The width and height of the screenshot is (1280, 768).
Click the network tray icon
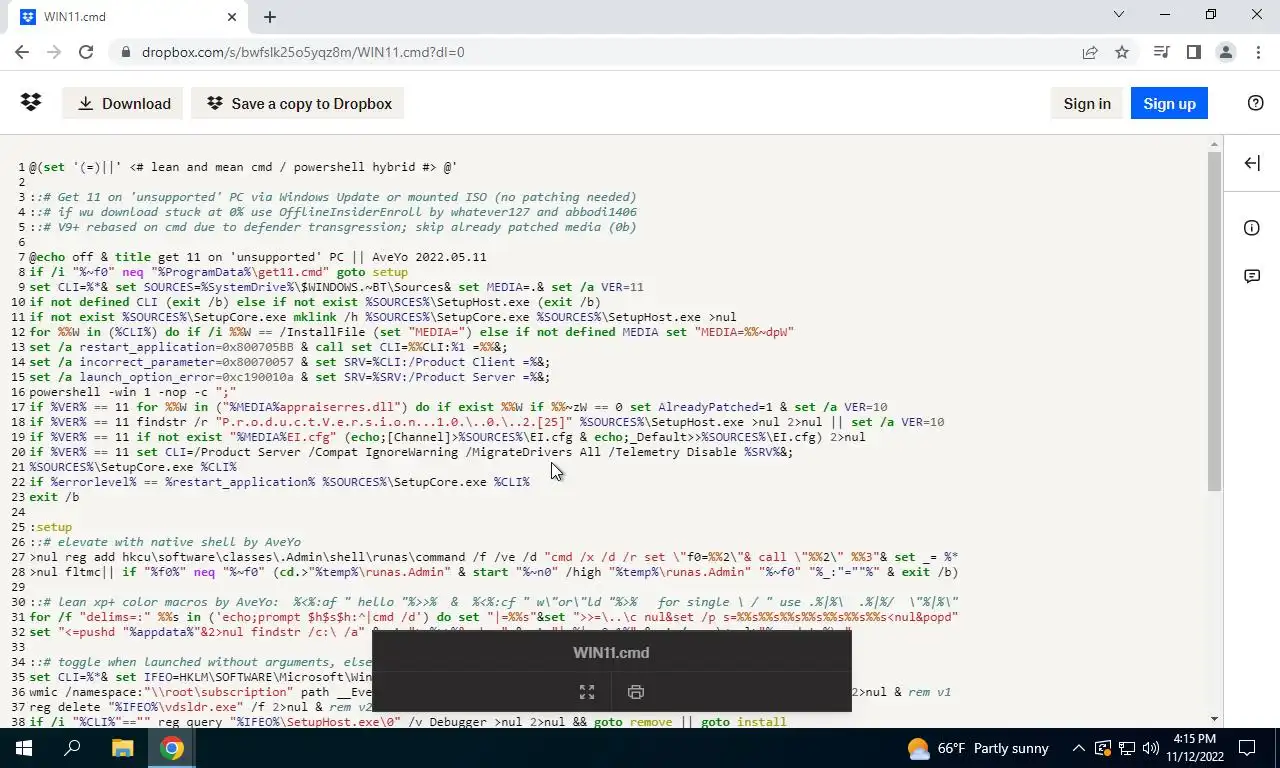(x=1127, y=748)
